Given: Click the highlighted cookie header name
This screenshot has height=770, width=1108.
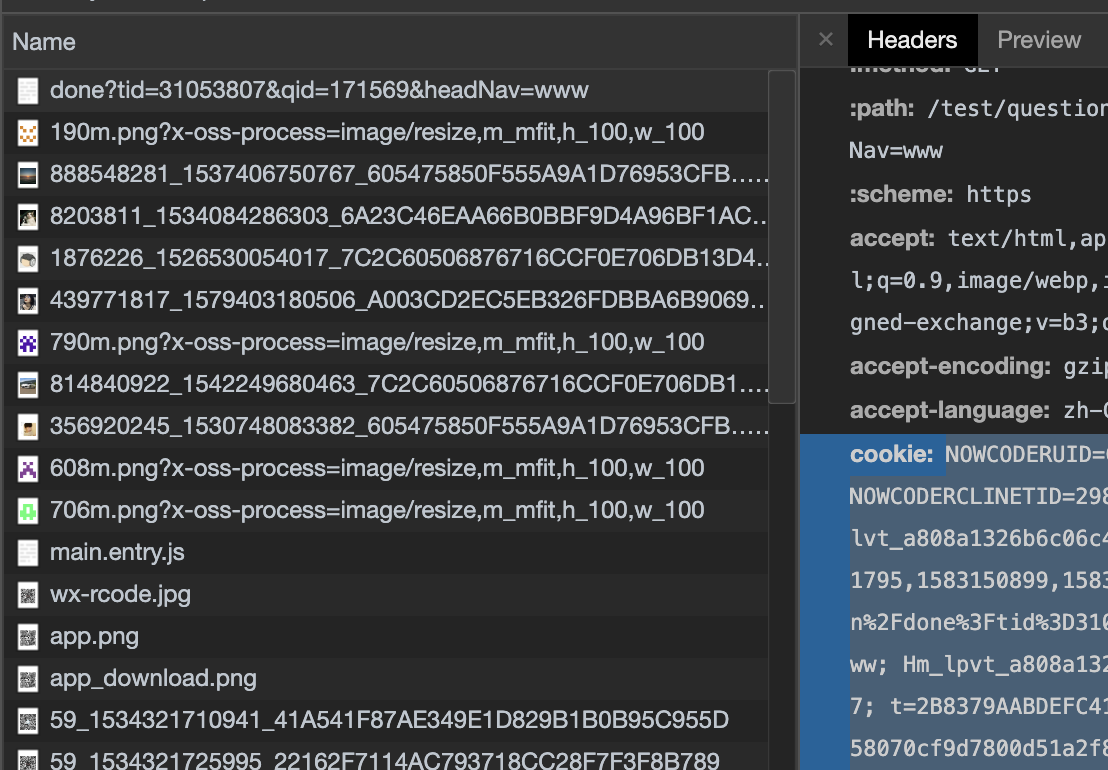Looking at the screenshot, I should pyautogui.click(x=891, y=454).
